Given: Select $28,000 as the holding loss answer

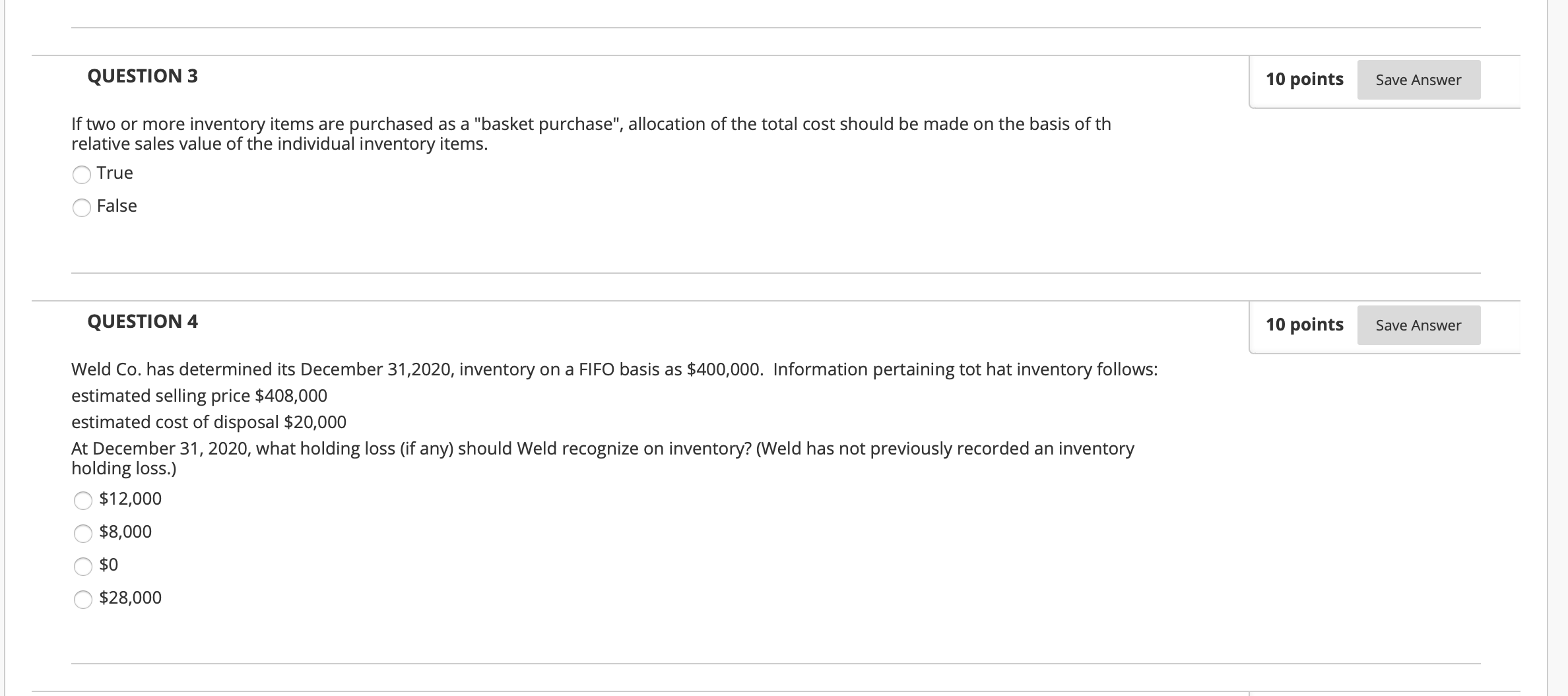Looking at the screenshot, I should tap(82, 600).
